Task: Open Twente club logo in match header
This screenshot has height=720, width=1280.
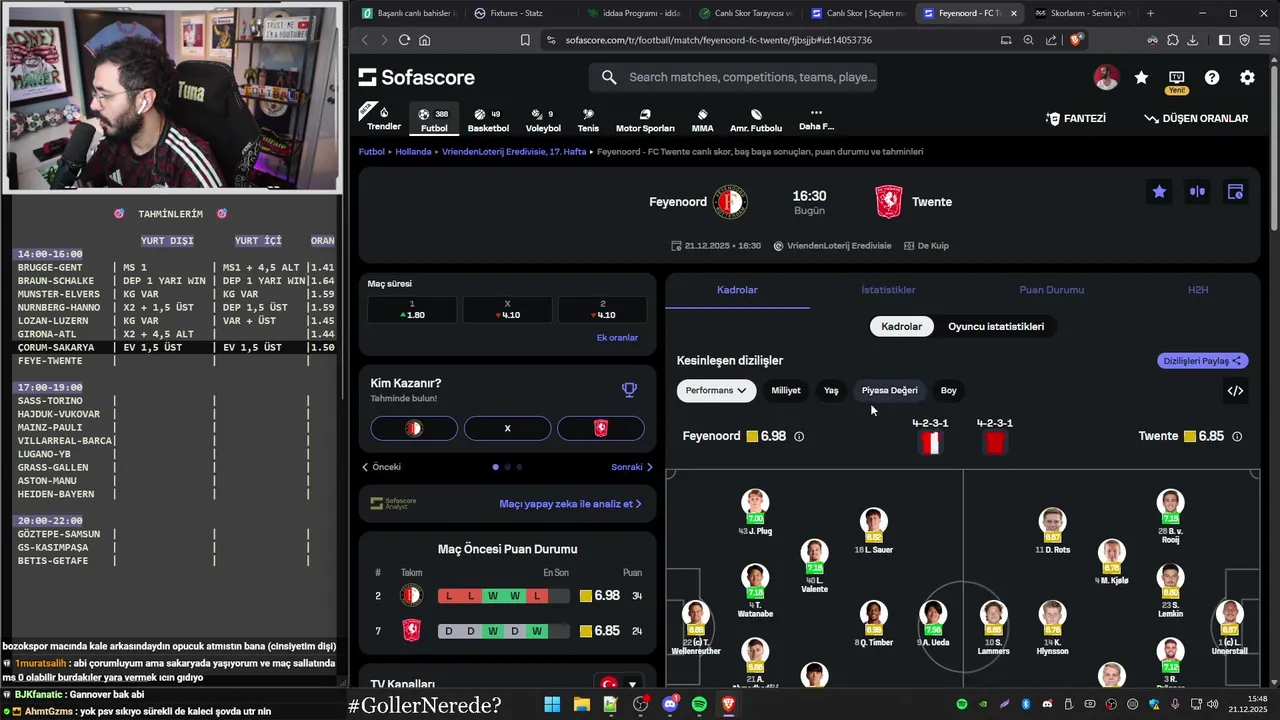Action: [889, 202]
